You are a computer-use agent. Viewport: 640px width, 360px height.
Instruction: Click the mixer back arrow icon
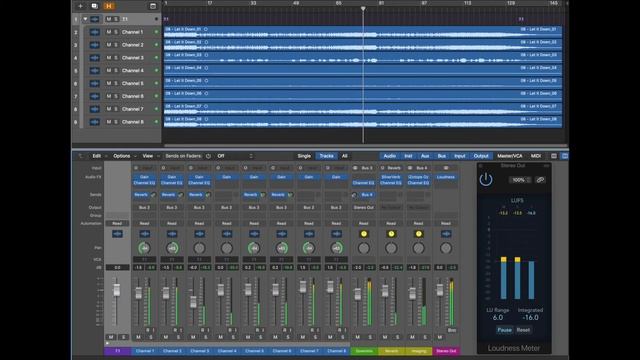(80, 156)
